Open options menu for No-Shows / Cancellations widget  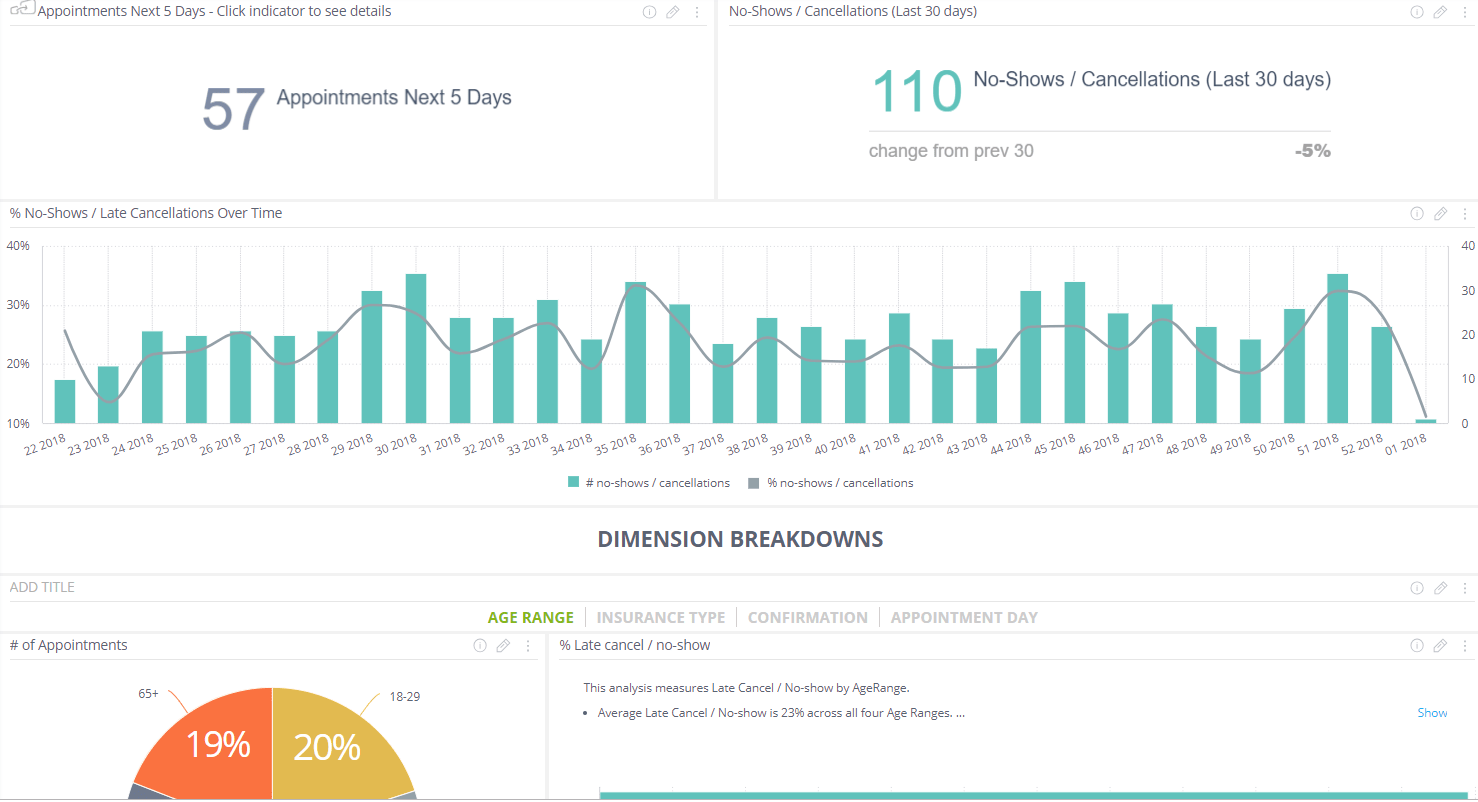click(1465, 12)
